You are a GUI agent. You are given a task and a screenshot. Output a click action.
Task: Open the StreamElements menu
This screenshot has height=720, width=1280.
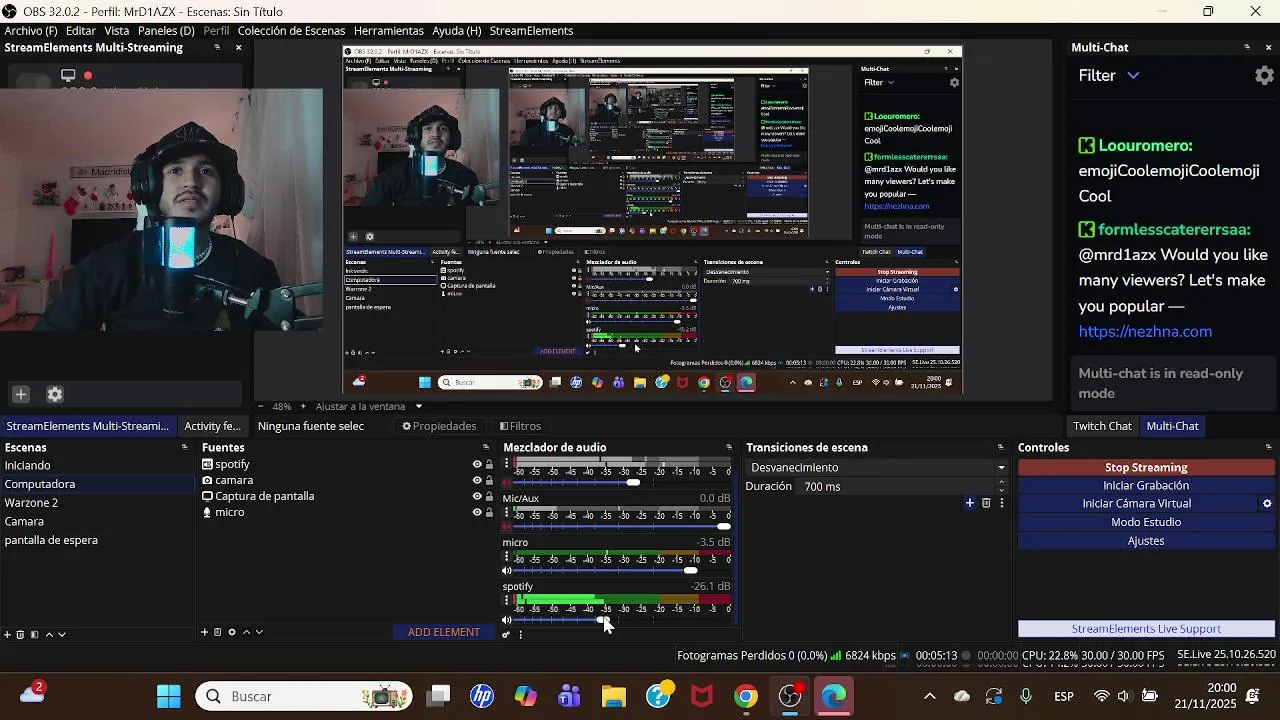531,31
